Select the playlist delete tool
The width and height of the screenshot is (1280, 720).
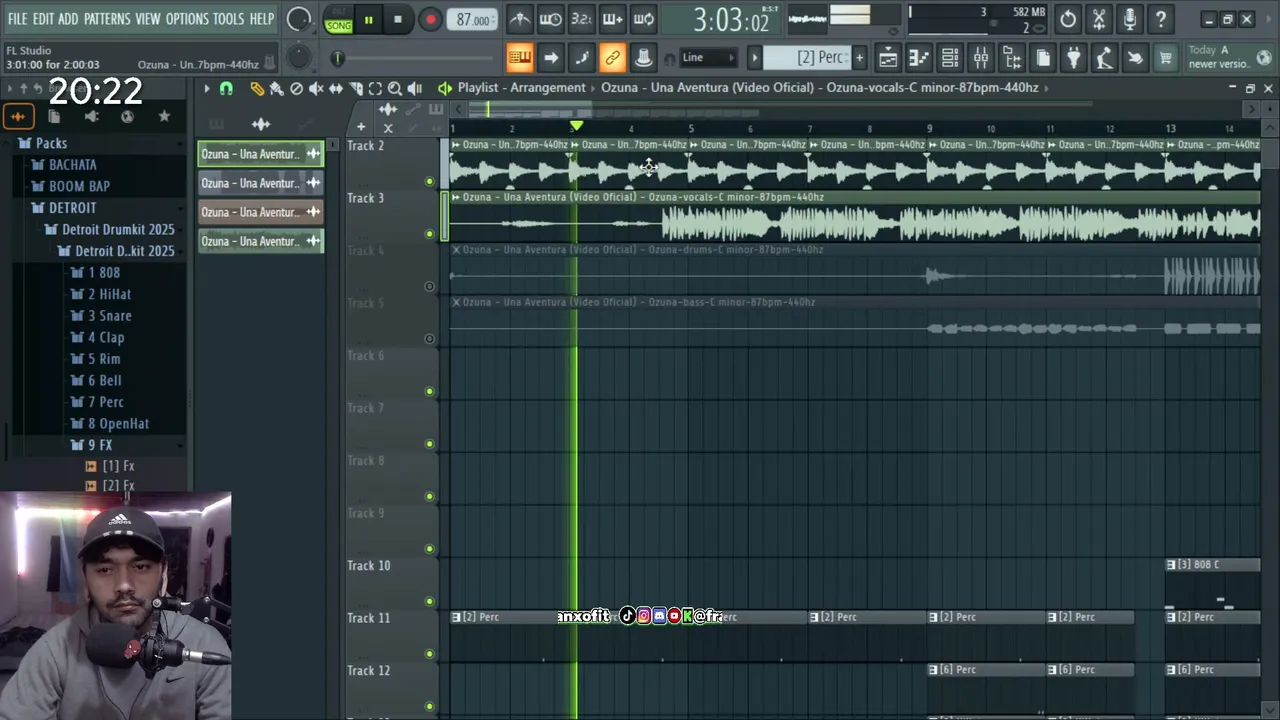(296, 89)
